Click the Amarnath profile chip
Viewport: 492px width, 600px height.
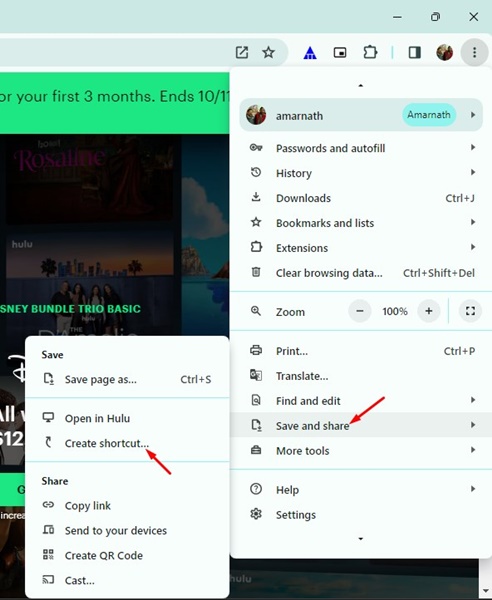pyautogui.click(x=429, y=115)
